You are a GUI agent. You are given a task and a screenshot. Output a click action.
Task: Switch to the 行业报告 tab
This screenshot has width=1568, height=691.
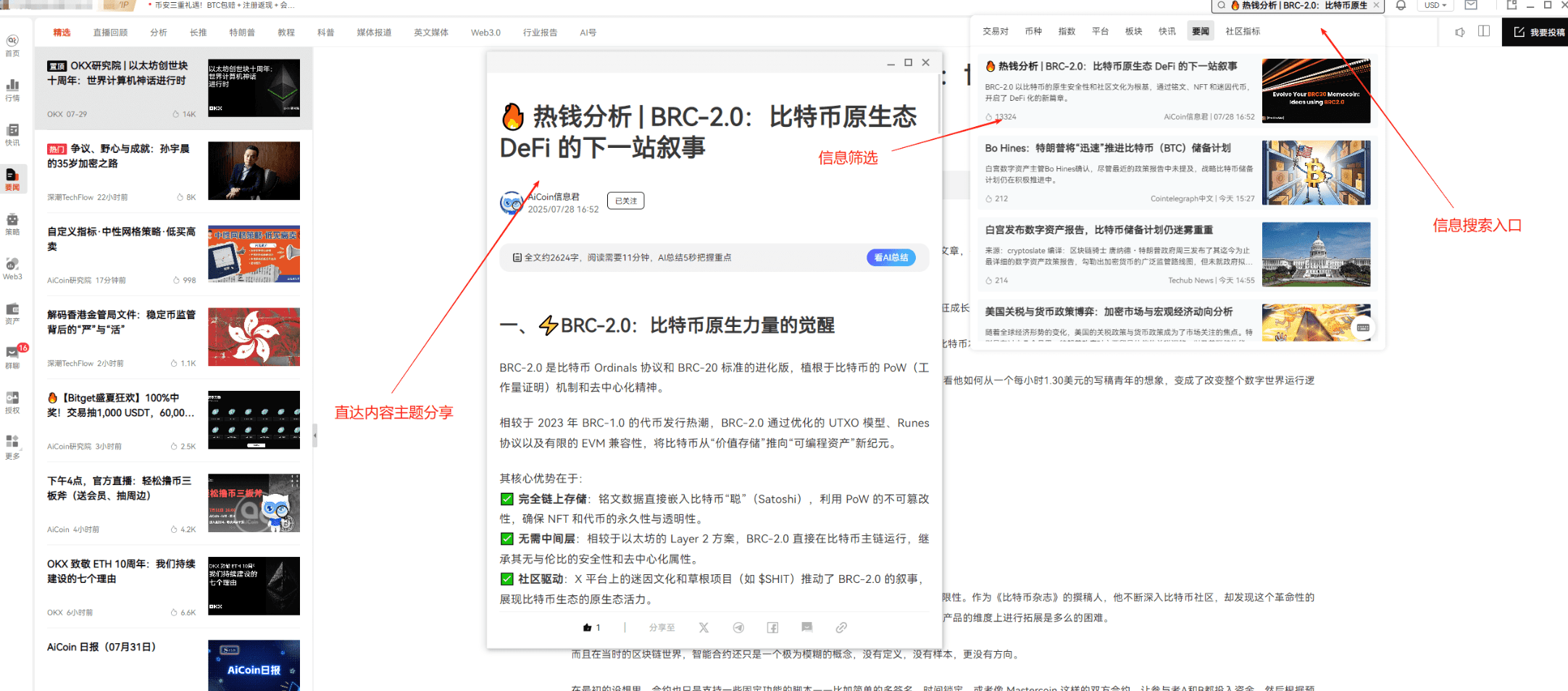(541, 33)
